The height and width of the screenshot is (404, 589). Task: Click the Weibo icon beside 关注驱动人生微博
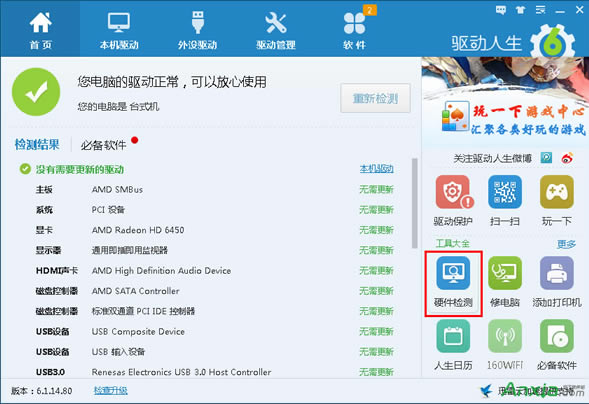(567, 158)
